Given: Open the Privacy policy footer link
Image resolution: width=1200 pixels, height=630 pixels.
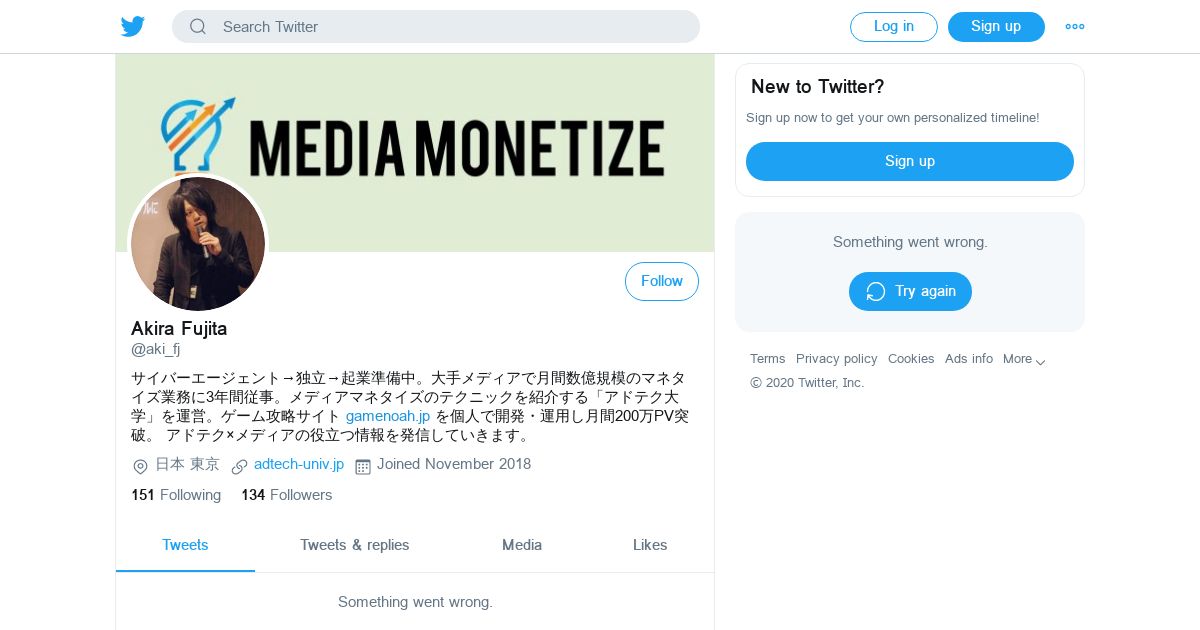Looking at the screenshot, I should (836, 359).
